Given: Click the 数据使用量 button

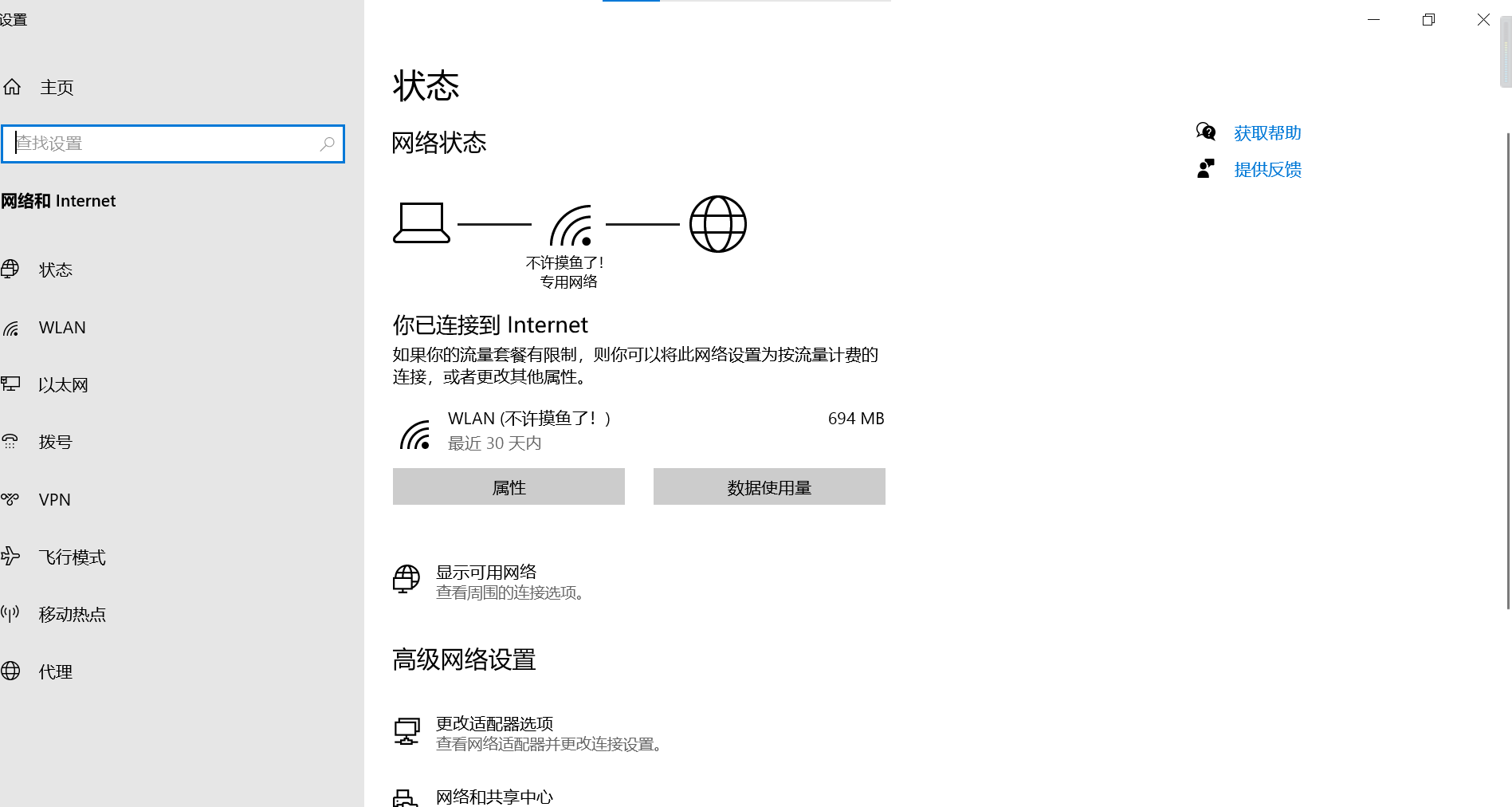Looking at the screenshot, I should pyautogui.click(x=769, y=486).
